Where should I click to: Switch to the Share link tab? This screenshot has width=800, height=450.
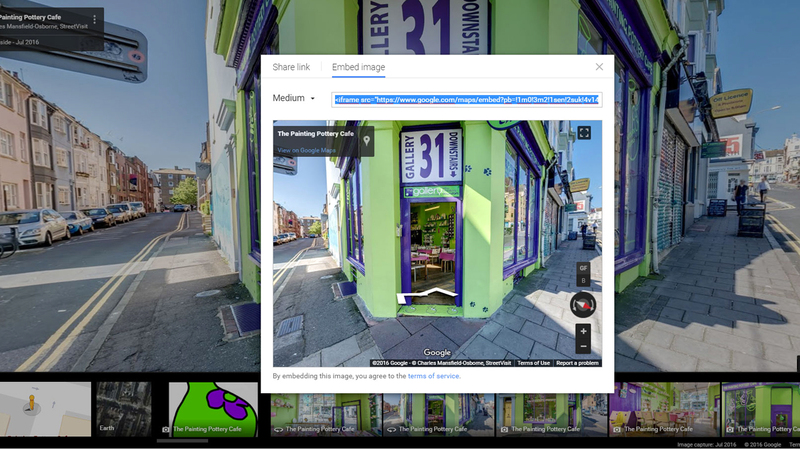[x=291, y=67]
